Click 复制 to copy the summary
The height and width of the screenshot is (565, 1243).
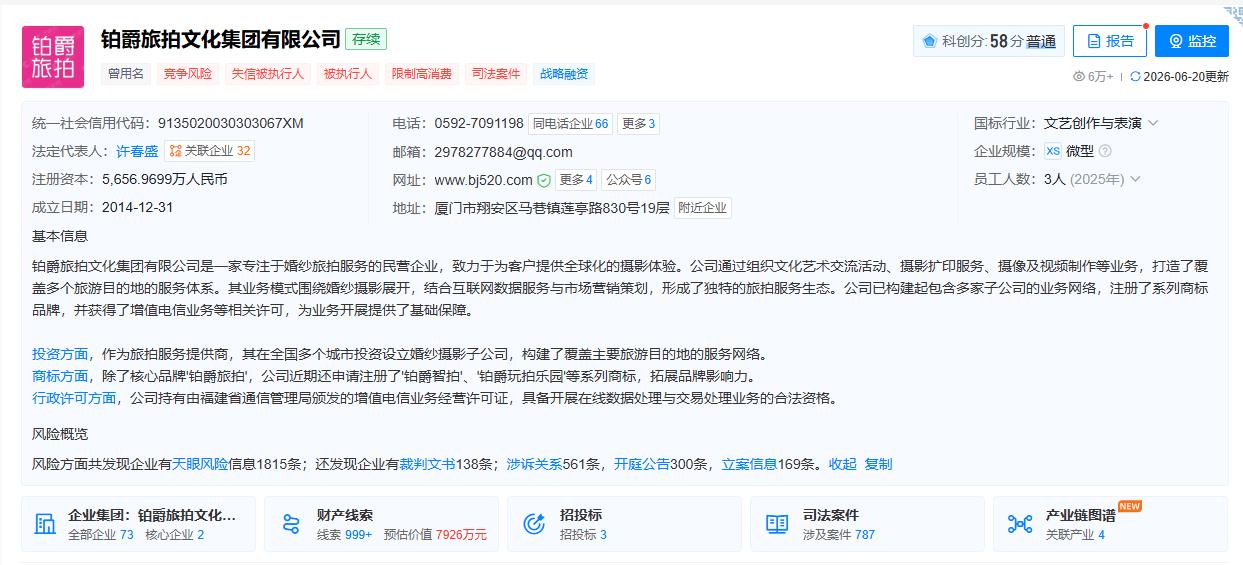(878, 464)
